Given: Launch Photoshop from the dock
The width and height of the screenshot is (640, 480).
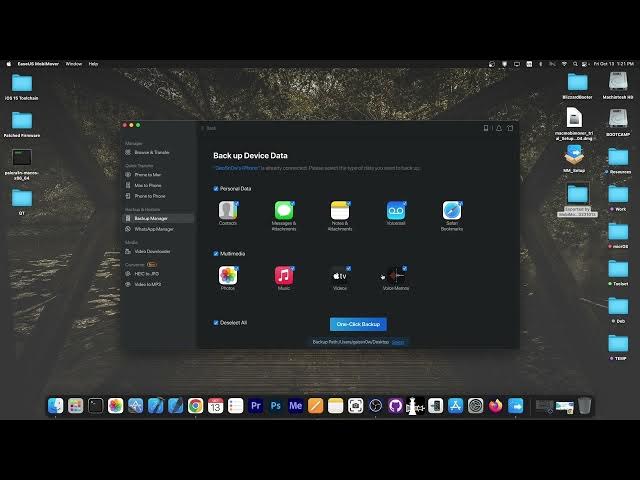Looking at the screenshot, I should point(276,406).
